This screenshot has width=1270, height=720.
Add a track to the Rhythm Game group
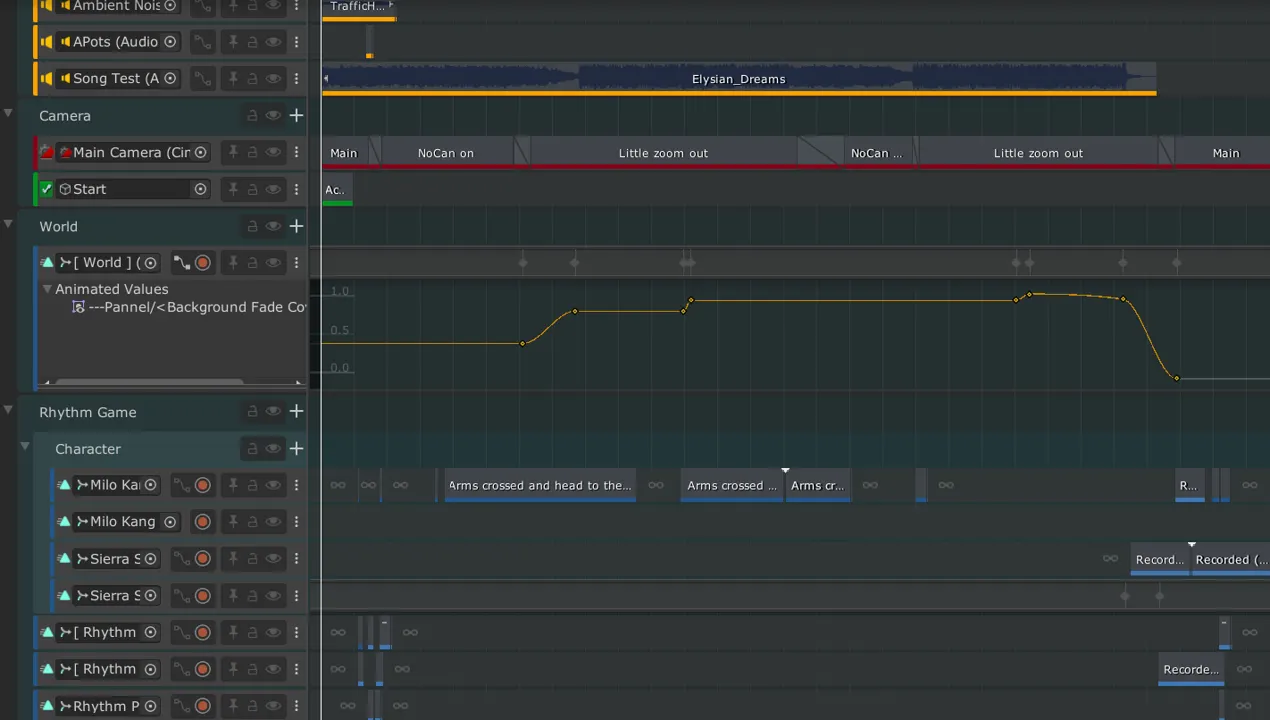pyautogui.click(x=296, y=412)
